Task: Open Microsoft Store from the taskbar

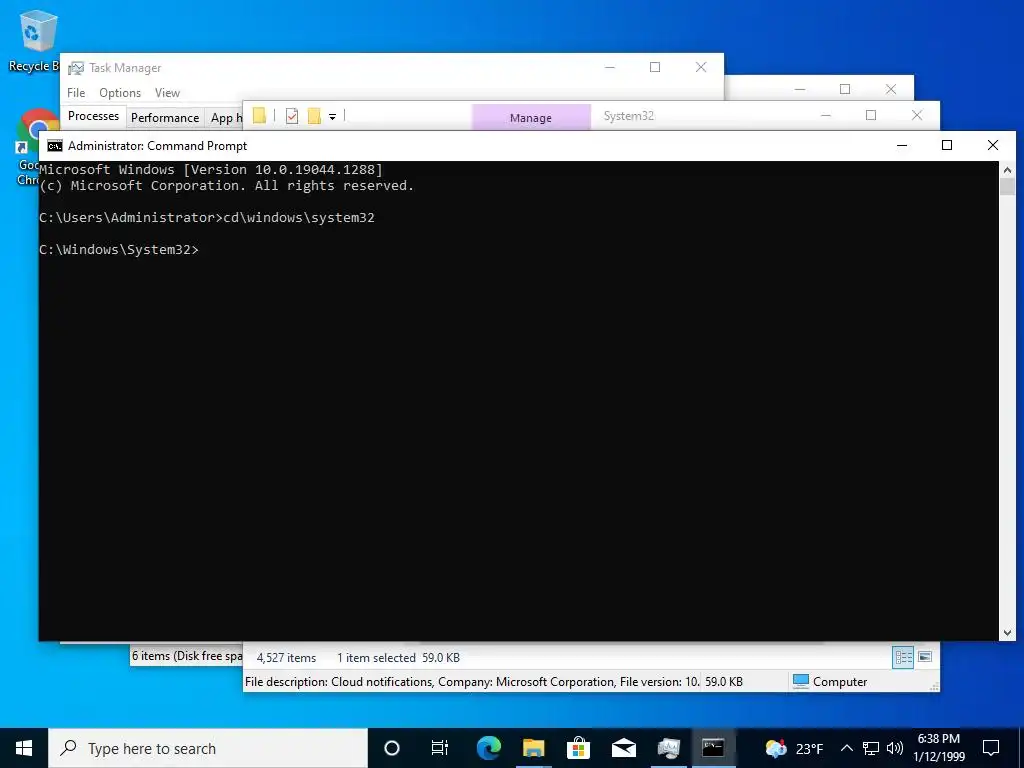Action: click(x=579, y=748)
